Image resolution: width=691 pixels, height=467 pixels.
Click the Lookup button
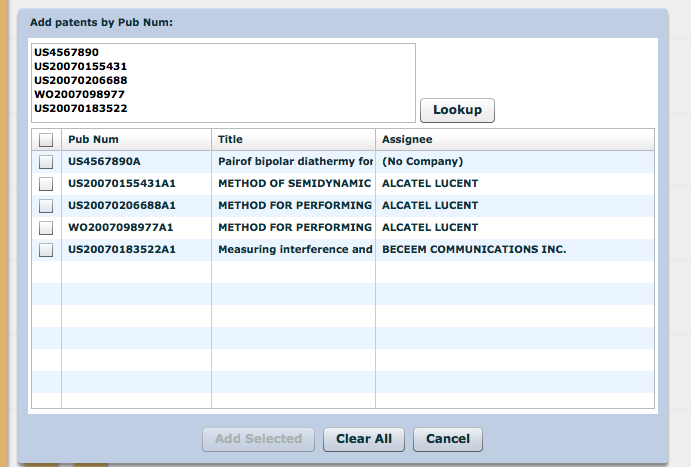click(457, 110)
